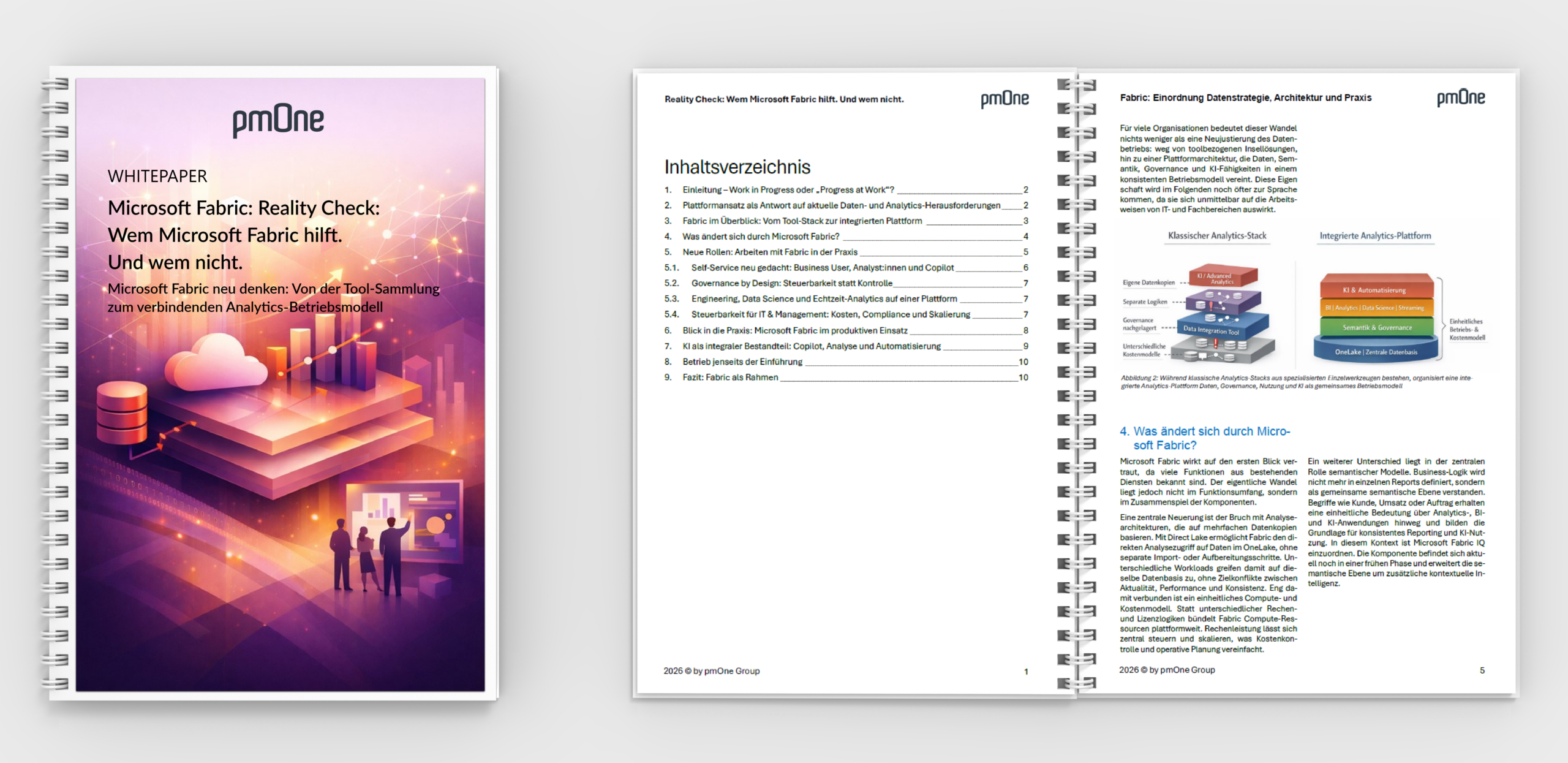
Task: Open contents entry 5.1 'Self-Service neu gedacht'
Action: click(x=846, y=268)
